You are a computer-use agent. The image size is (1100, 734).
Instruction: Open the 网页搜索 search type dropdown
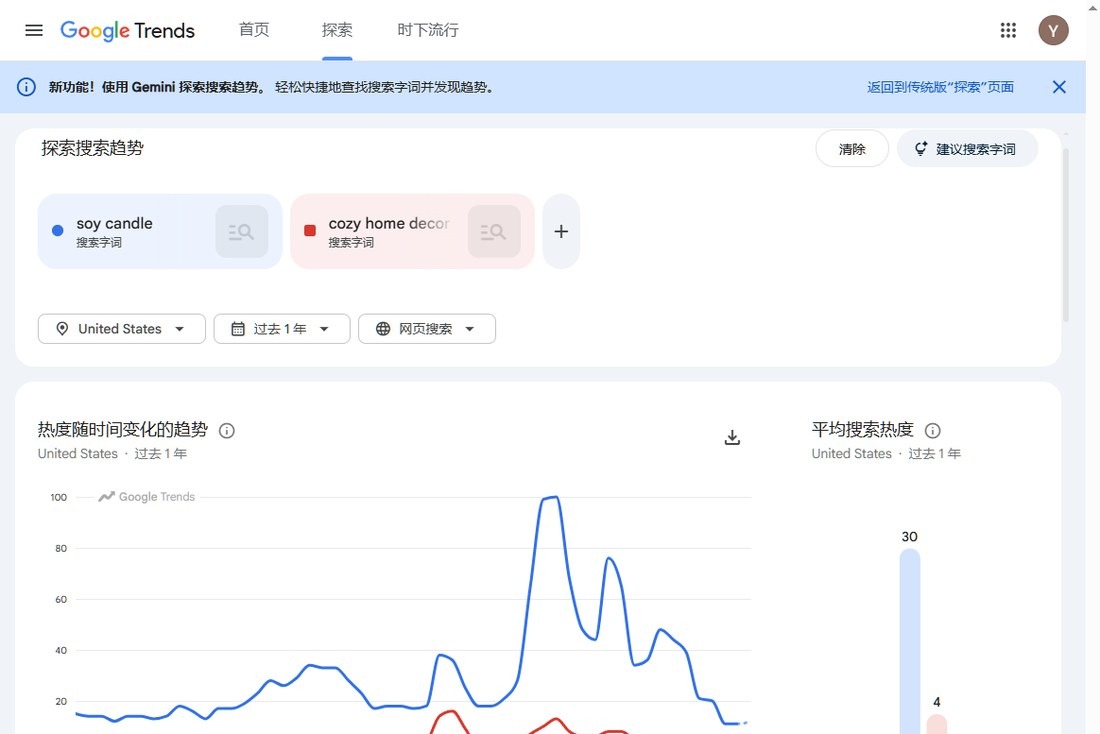(427, 329)
